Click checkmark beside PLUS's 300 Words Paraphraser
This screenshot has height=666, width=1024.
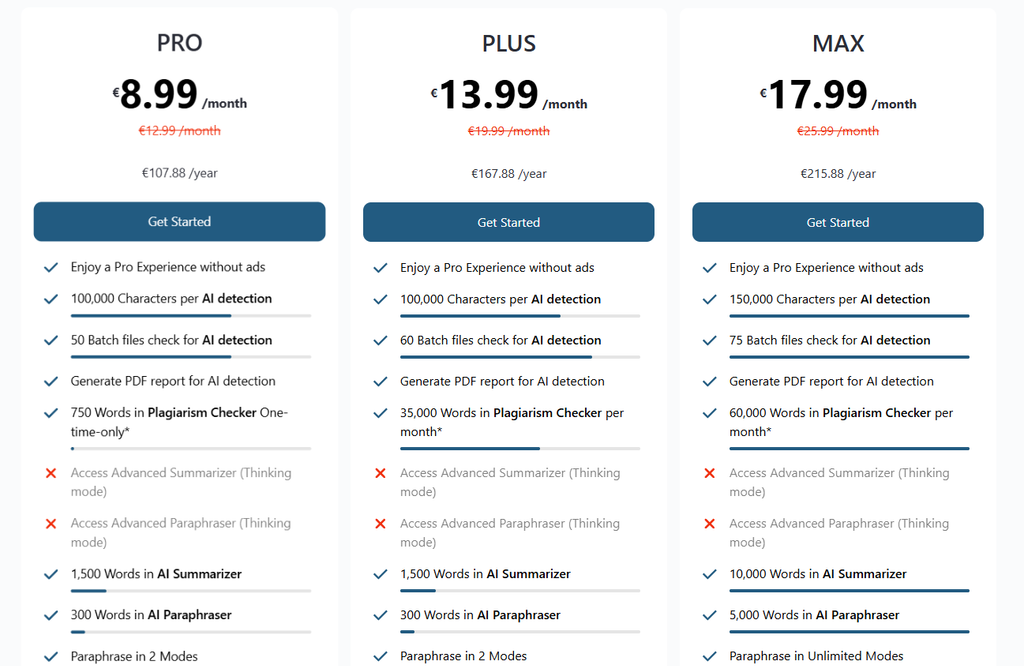(380, 615)
